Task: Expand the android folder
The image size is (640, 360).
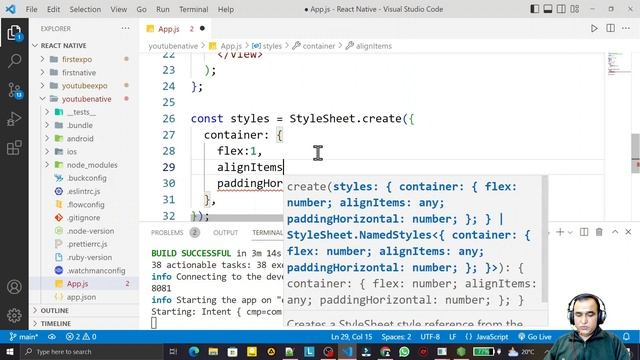Action: pyautogui.click(x=80, y=139)
